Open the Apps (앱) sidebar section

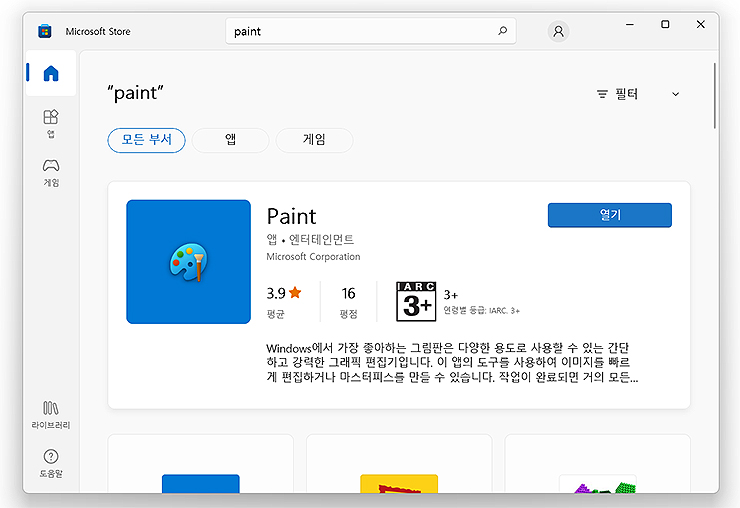51,123
